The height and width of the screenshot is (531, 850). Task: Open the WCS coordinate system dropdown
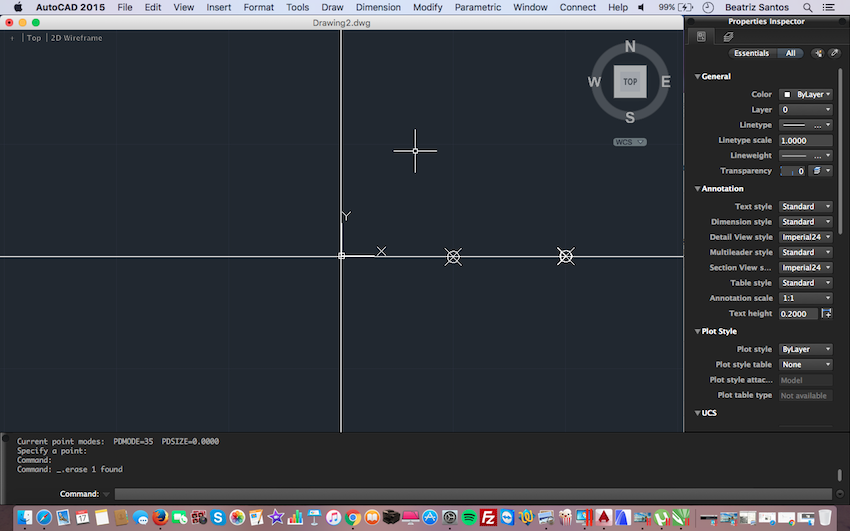pos(629,142)
